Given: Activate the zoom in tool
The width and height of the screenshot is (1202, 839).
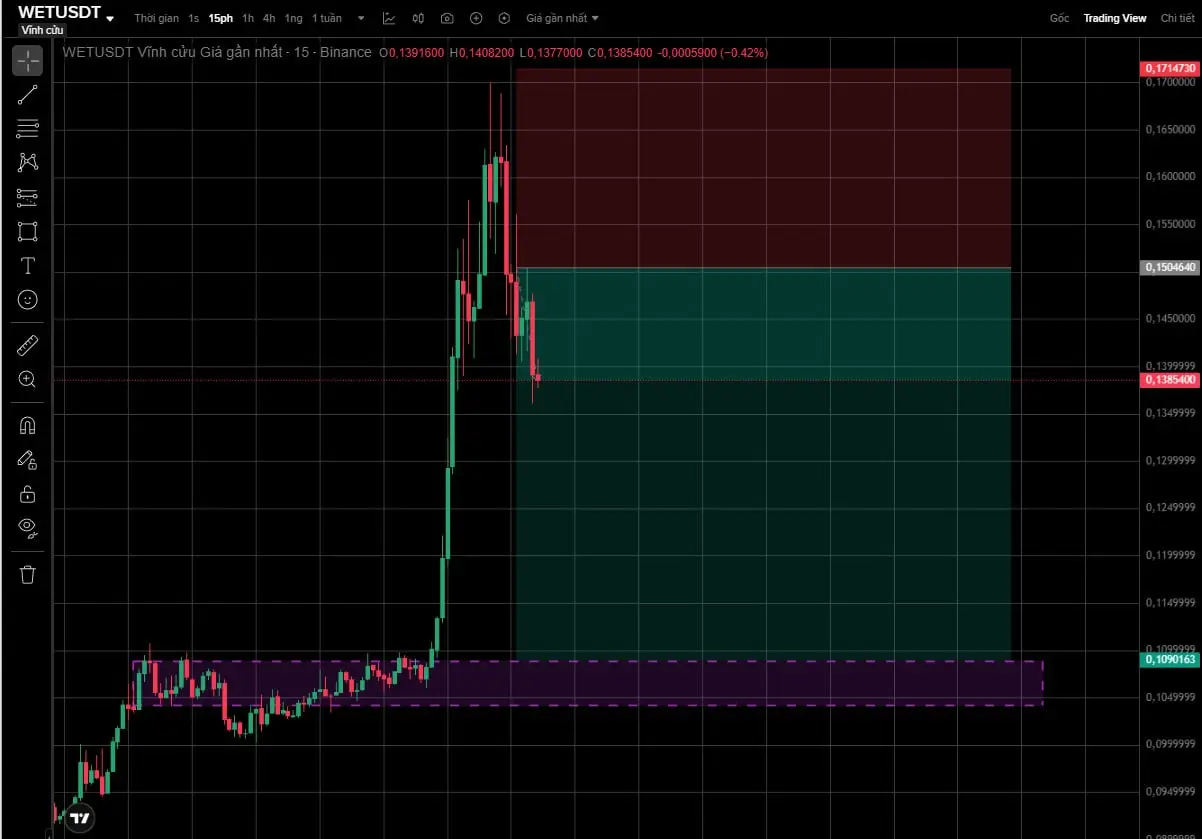Looking at the screenshot, I should coord(27,379).
